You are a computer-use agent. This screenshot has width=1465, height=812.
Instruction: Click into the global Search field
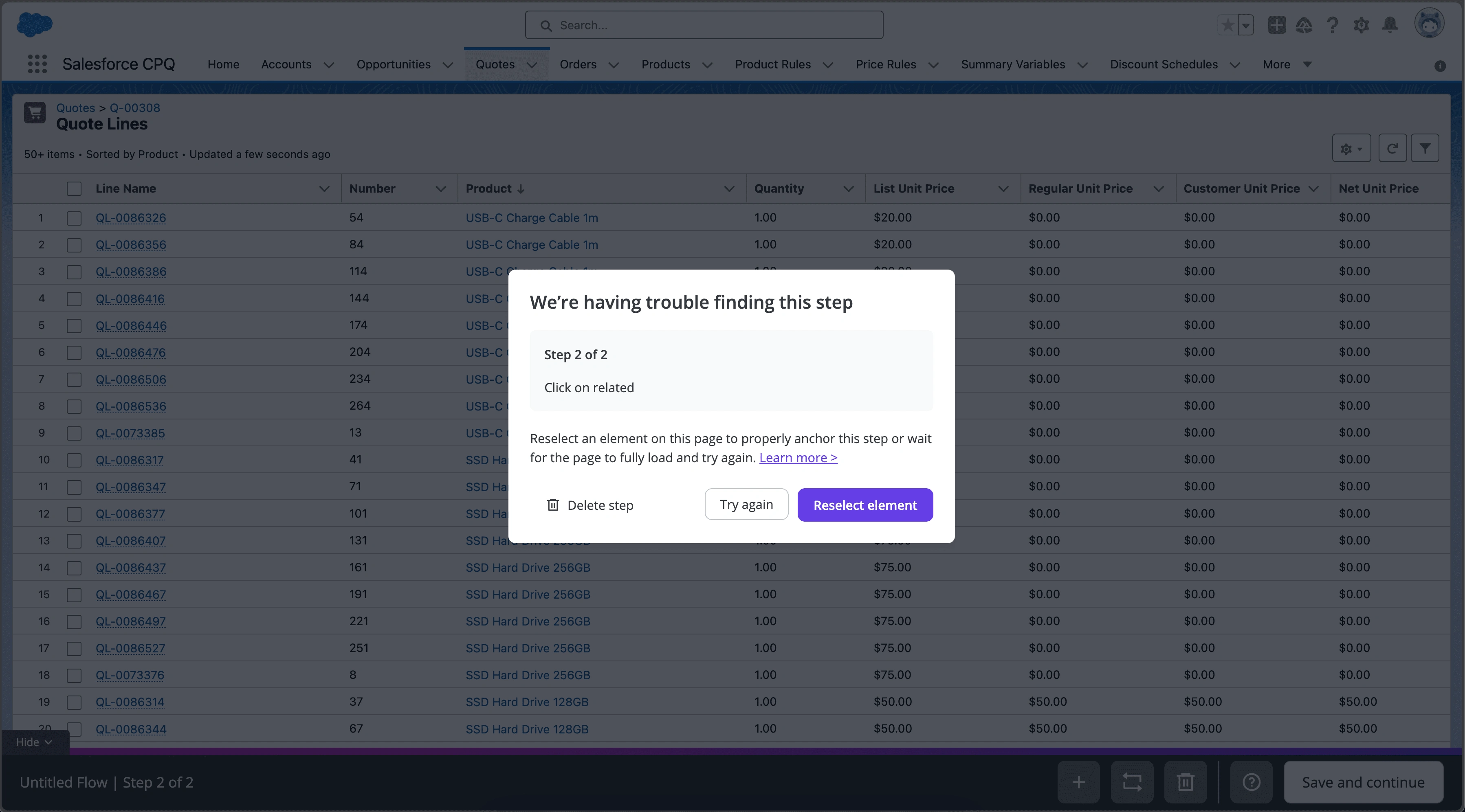(704, 26)
